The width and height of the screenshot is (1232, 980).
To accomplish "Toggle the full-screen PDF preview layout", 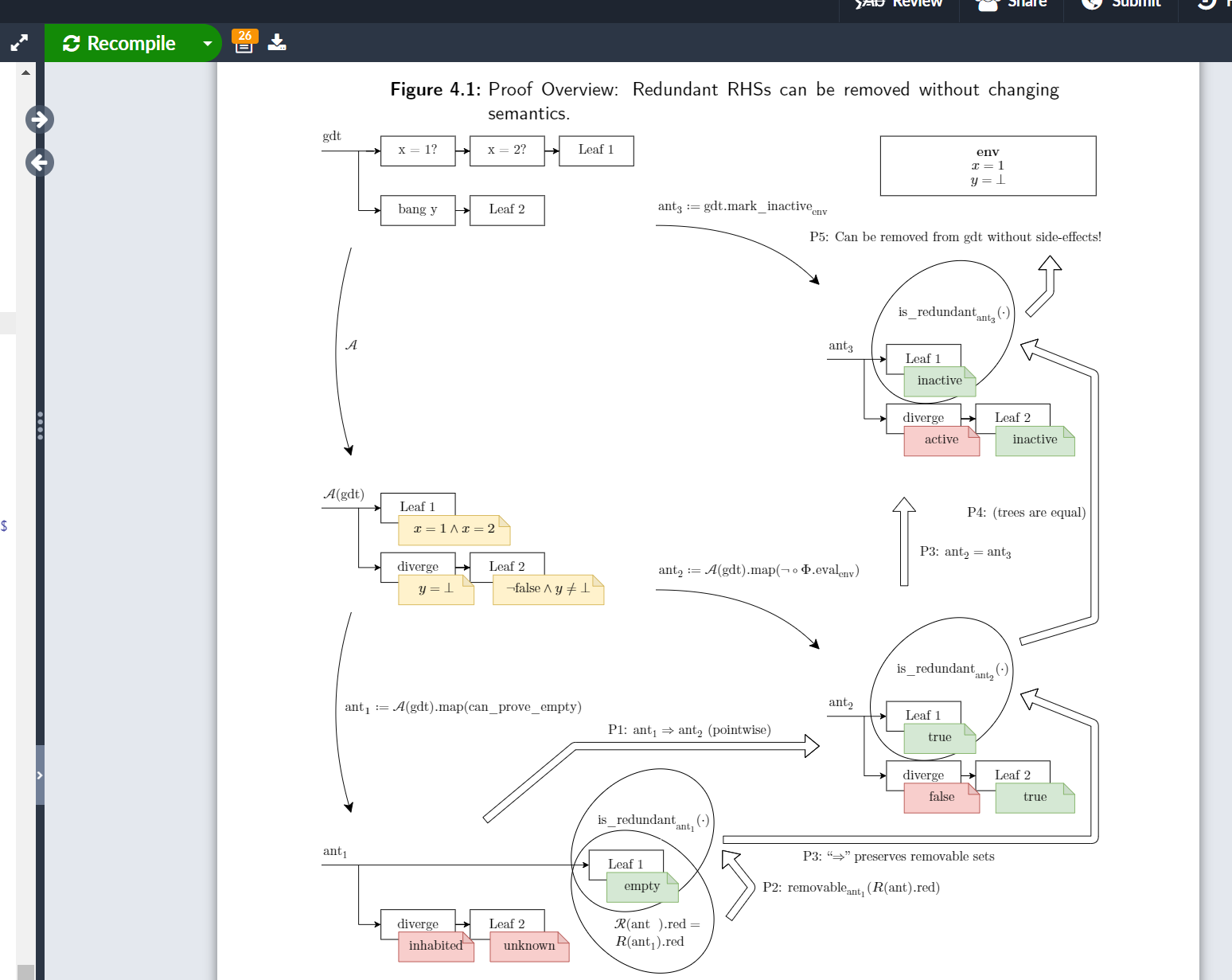I will pos(19,42).
